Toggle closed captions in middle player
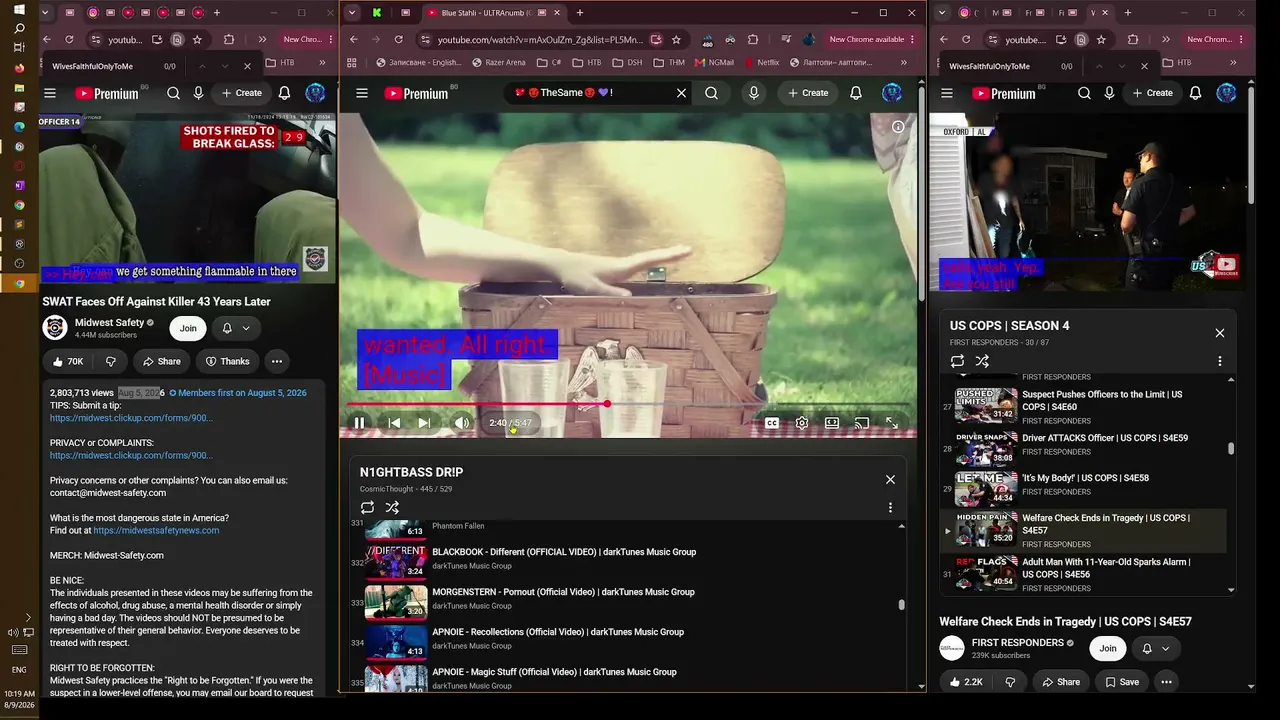Image resolution: width=1280 pixels, height=720 pixels. point(772,423)
